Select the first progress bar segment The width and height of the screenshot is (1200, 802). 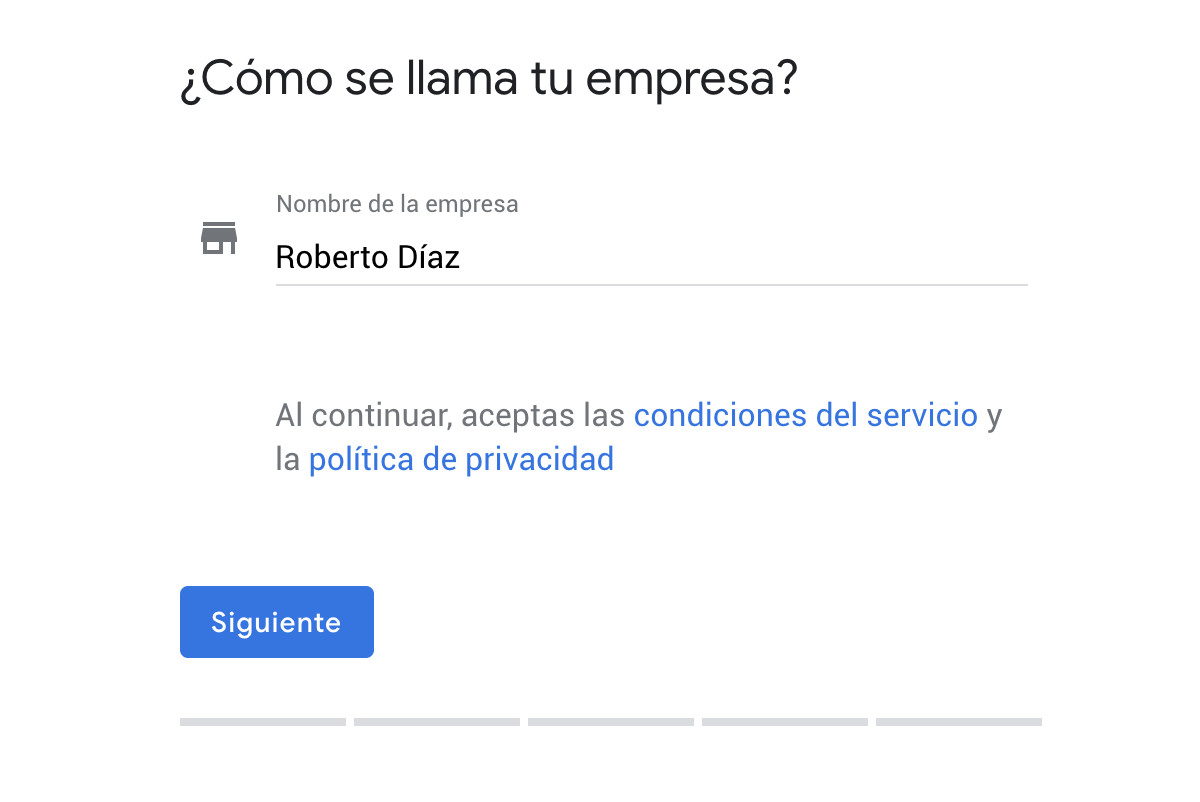(x=263, y=722)
